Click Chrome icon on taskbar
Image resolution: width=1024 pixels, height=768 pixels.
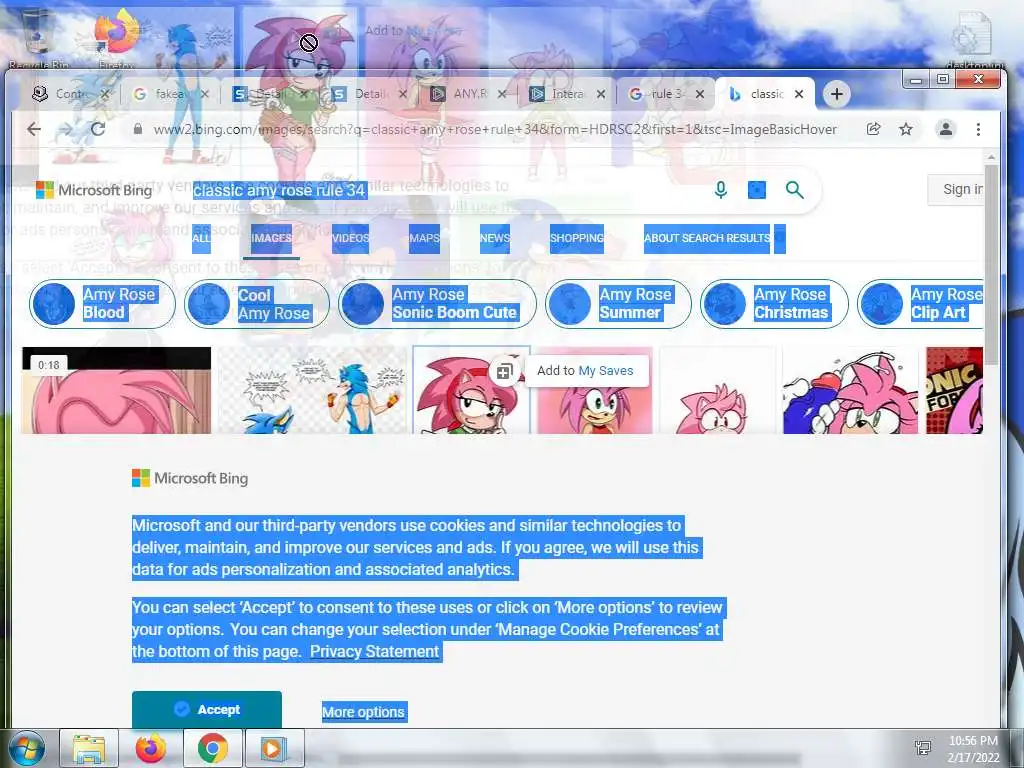(x=213, y=748)
